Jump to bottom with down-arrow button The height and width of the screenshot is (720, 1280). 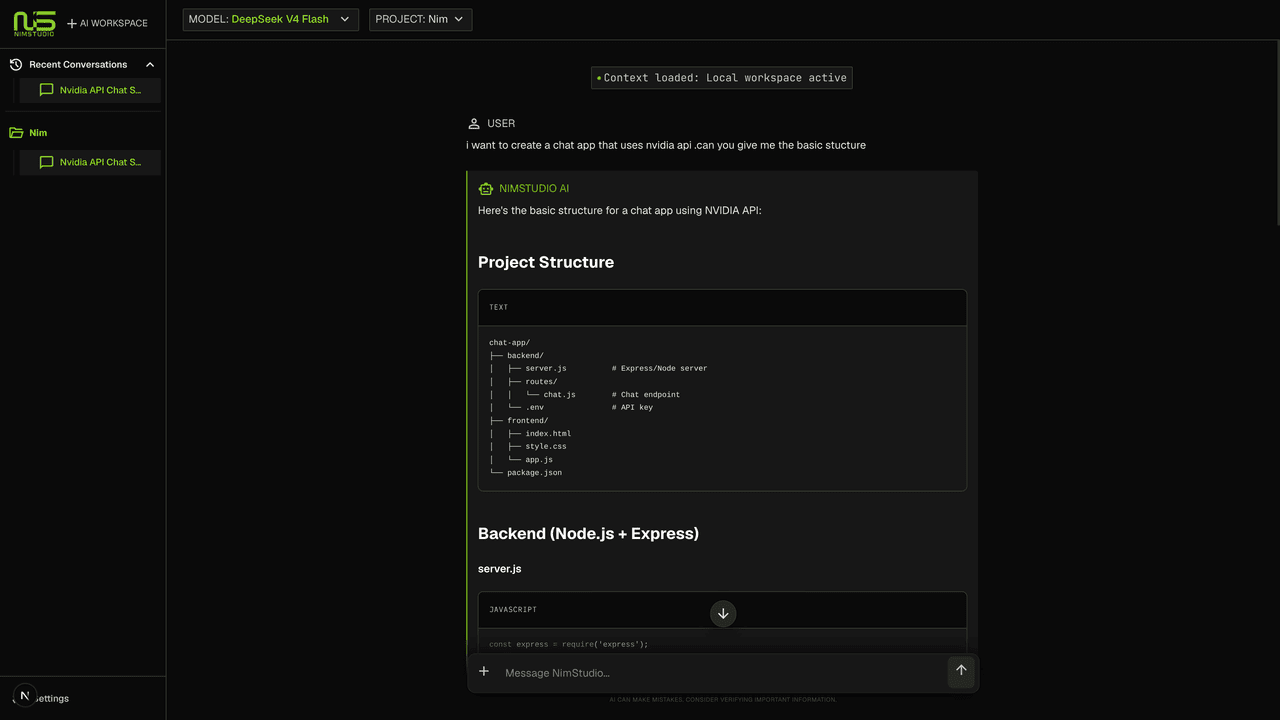(x=723, y=613)
